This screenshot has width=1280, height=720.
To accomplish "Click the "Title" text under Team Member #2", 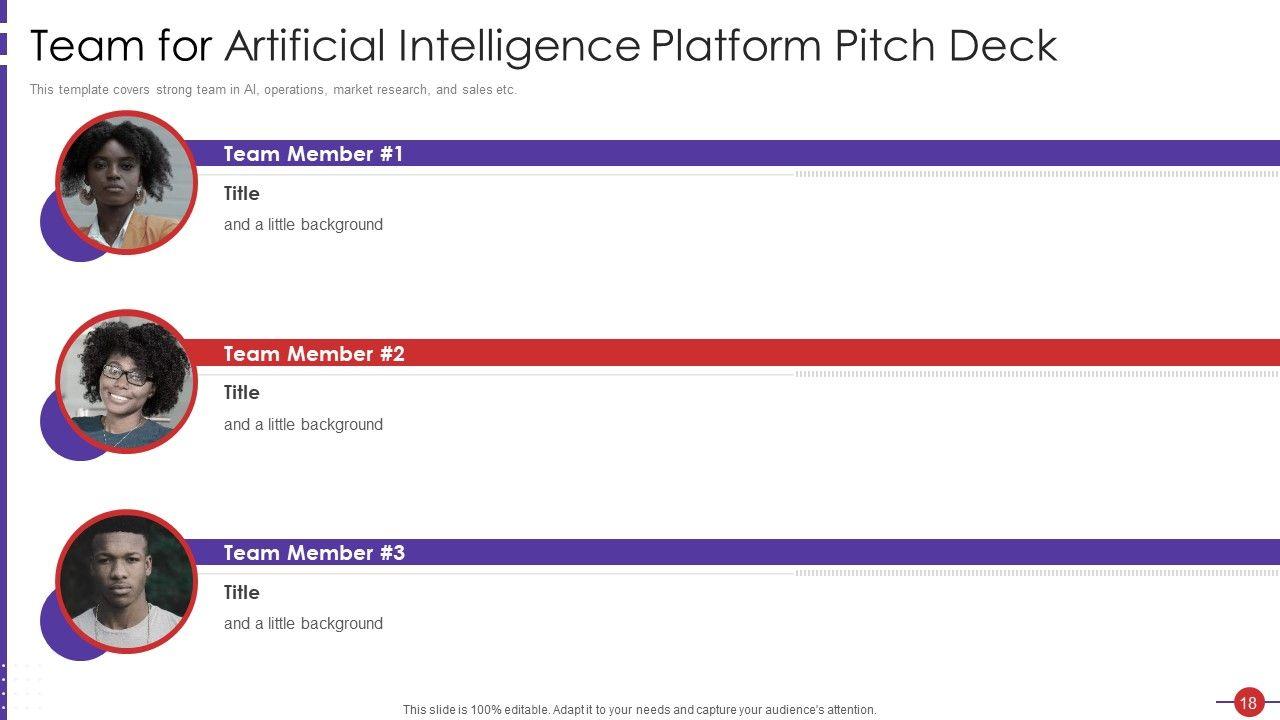I will [x=241, y=392].
